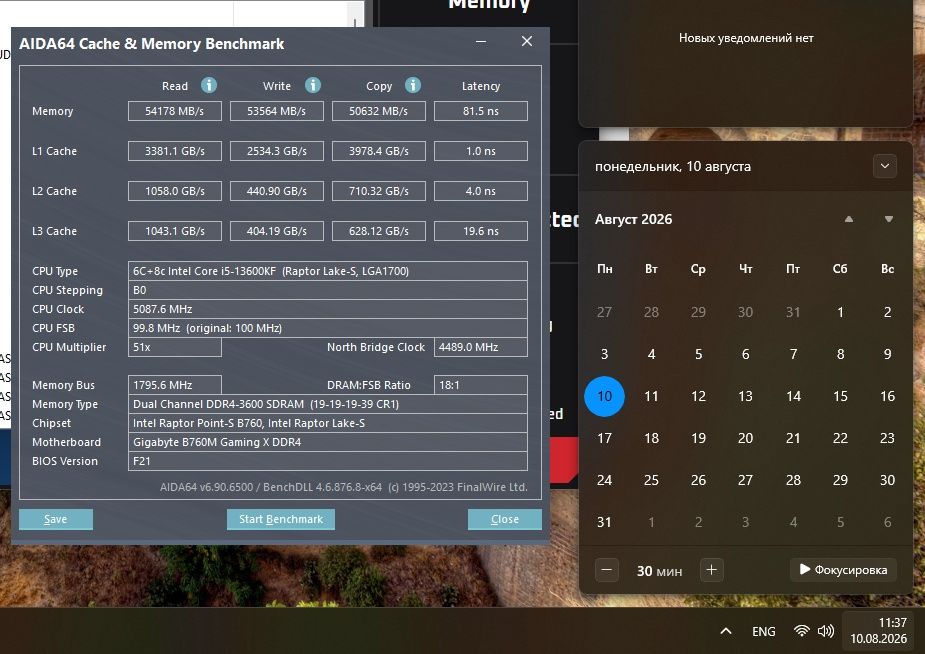Select August 15 in calendar
Image resolution: width=925 pixels, height=654 pixels.
[x=840, y=396]
